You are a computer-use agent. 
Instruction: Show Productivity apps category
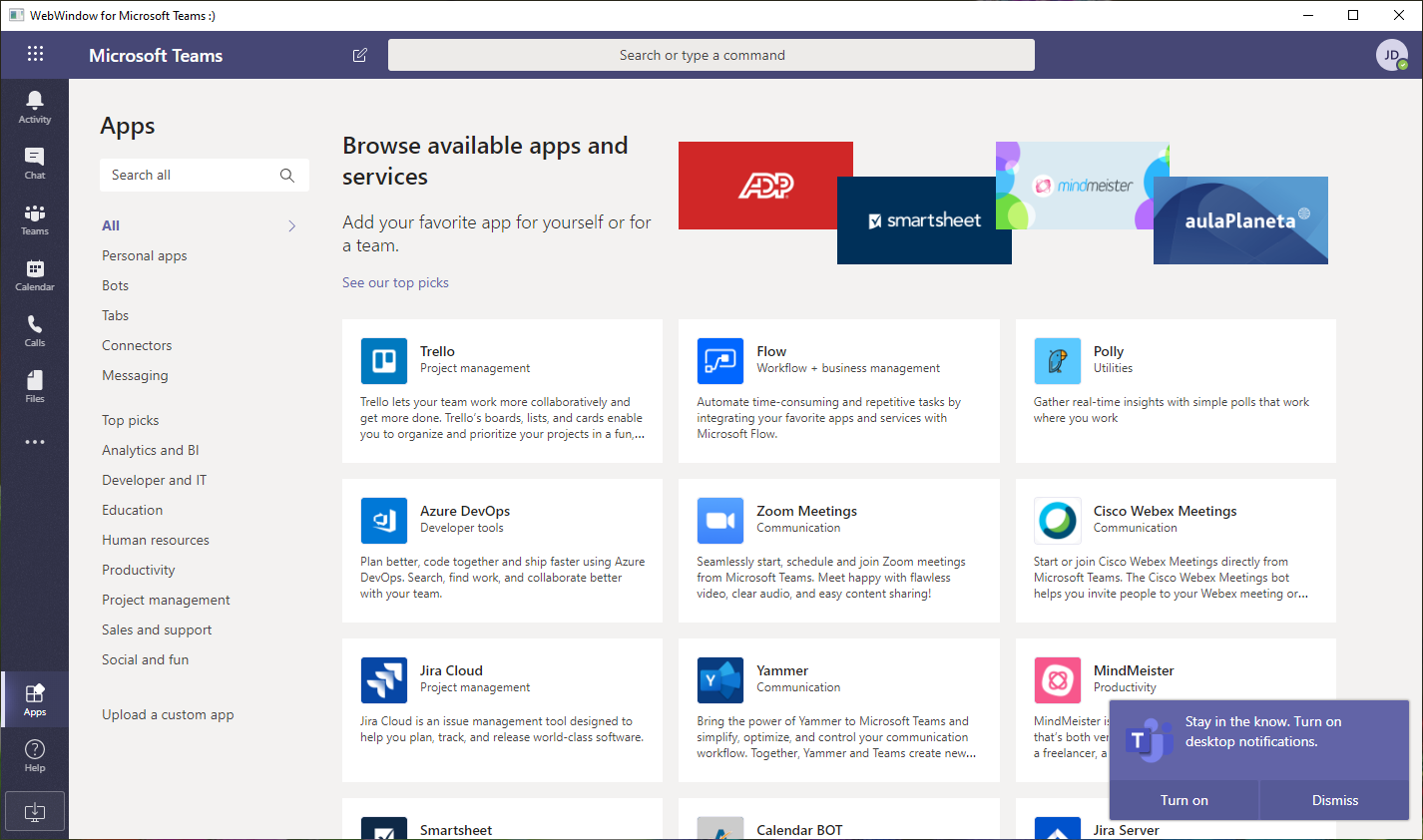[x=139, y=570]
